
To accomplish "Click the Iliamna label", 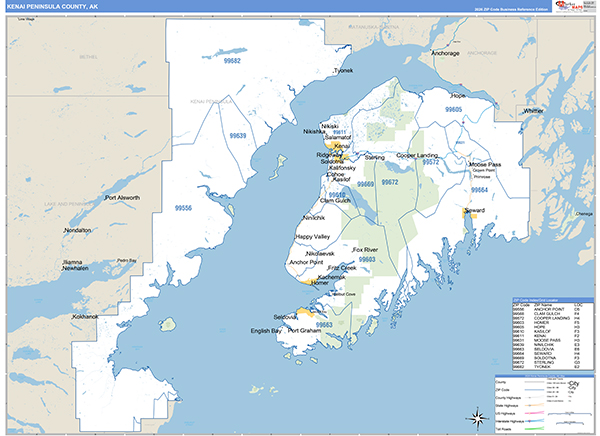I will click(x=72, y=262).
